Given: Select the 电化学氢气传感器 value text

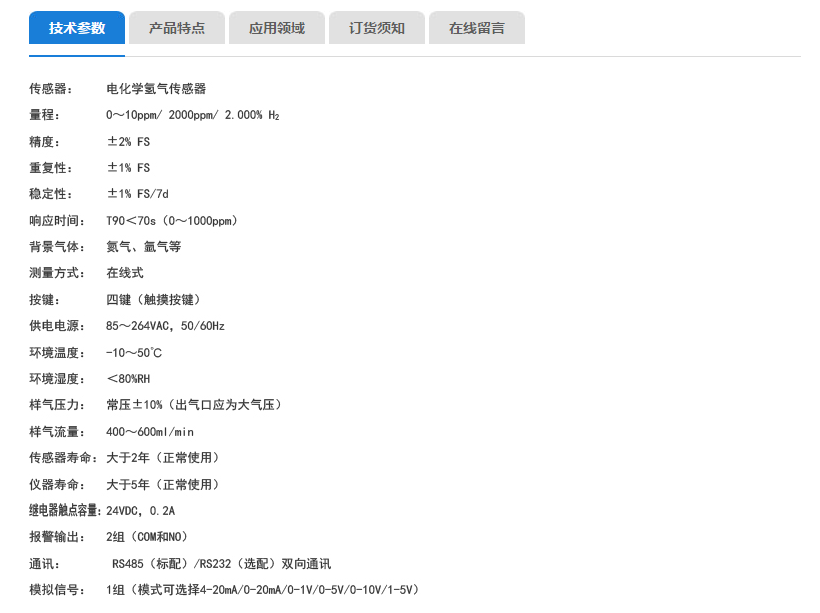Looking at the screenshot, I should [x=157, y=88].
